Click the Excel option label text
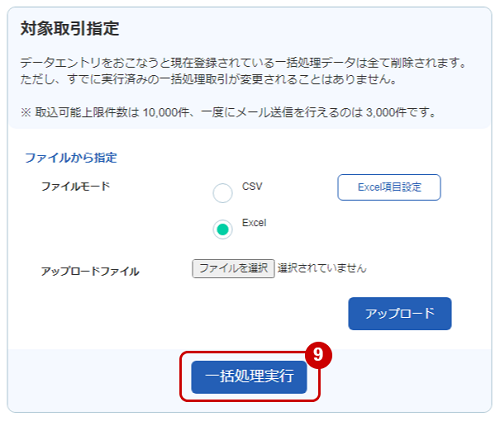The width and height of the screenshot is (500, 421). pyautogui.click(x=254, y=223)
